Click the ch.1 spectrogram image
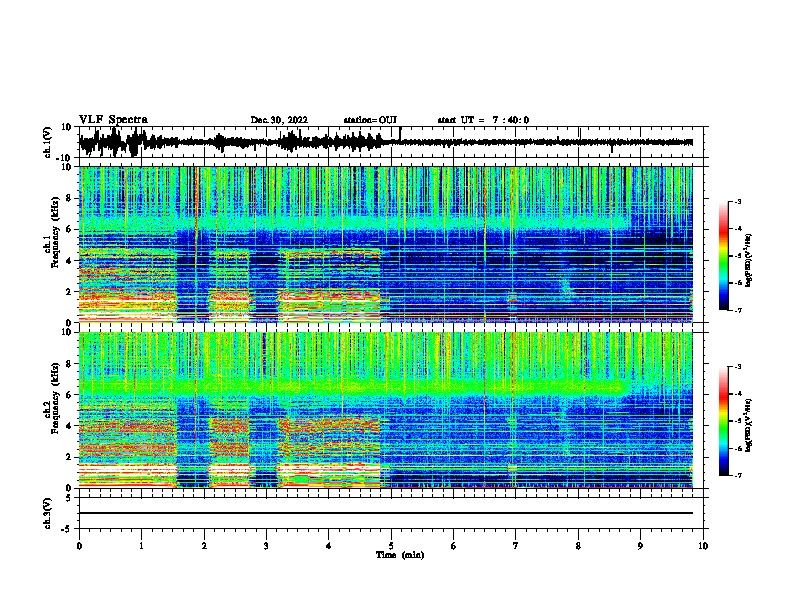792x612 pixels. tap(386, 244)
